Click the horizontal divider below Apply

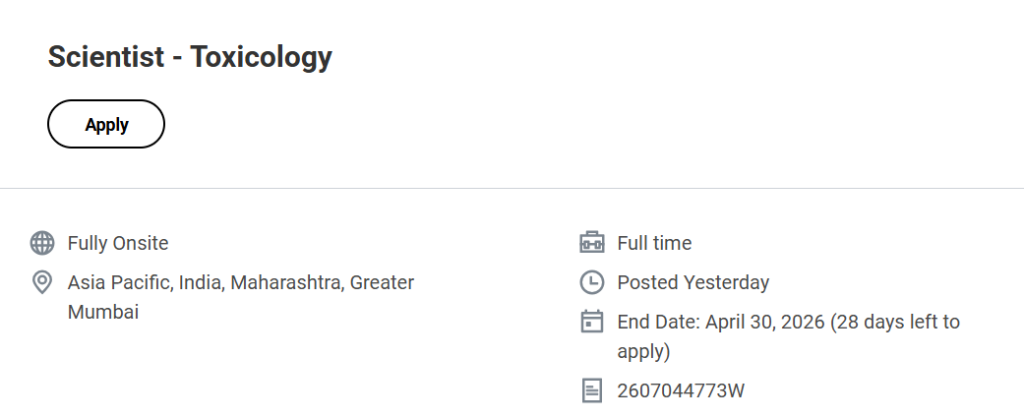tap(512, 188)
